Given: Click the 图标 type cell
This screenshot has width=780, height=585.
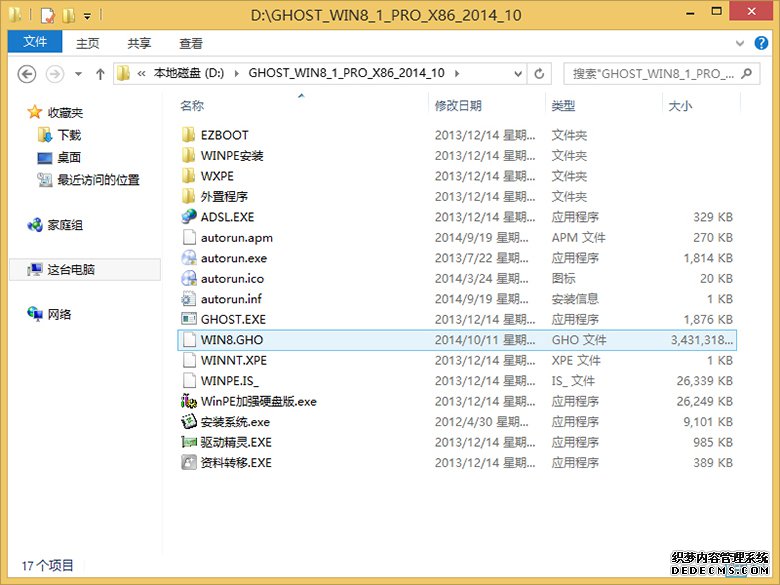Looking at the screenshot, I should coord(564,278).
